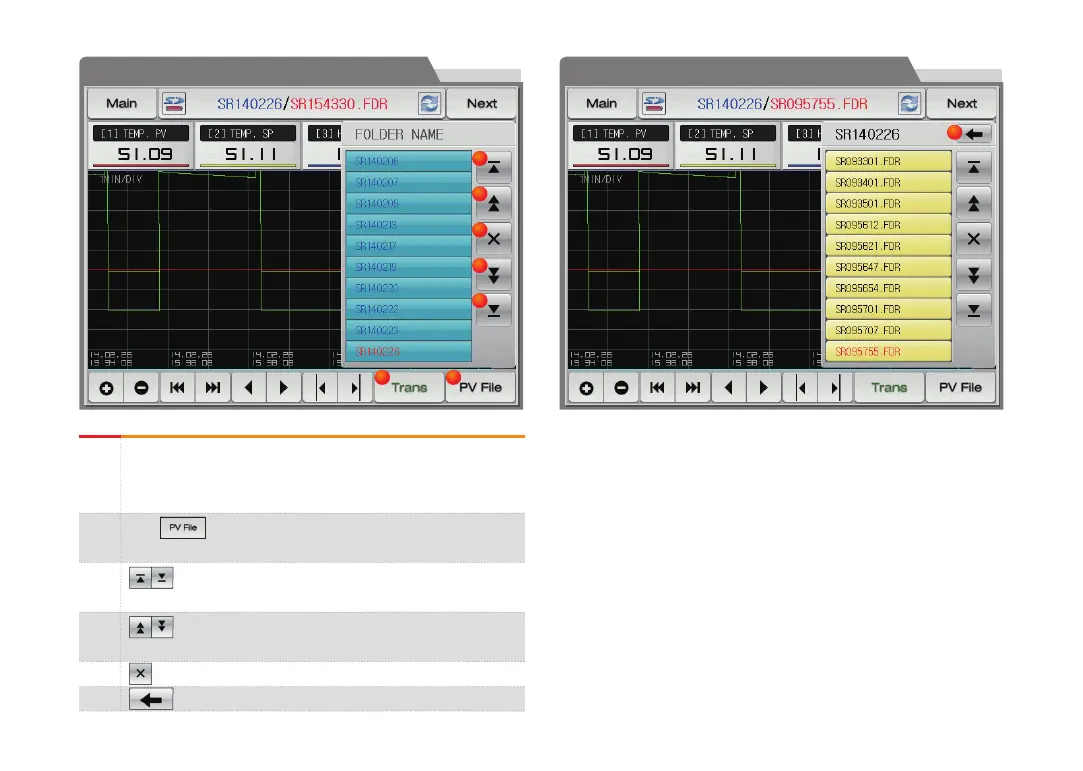The image size is (1083, 771).
Task: Page up in the FOLDER NAME list
Action: click(x=494, y=204)
